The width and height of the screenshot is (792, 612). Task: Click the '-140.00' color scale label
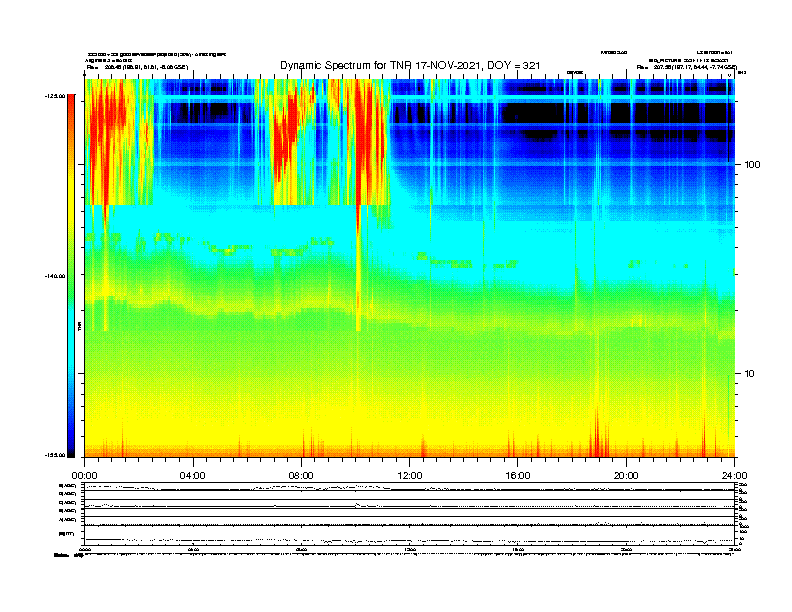coord(55,276)
